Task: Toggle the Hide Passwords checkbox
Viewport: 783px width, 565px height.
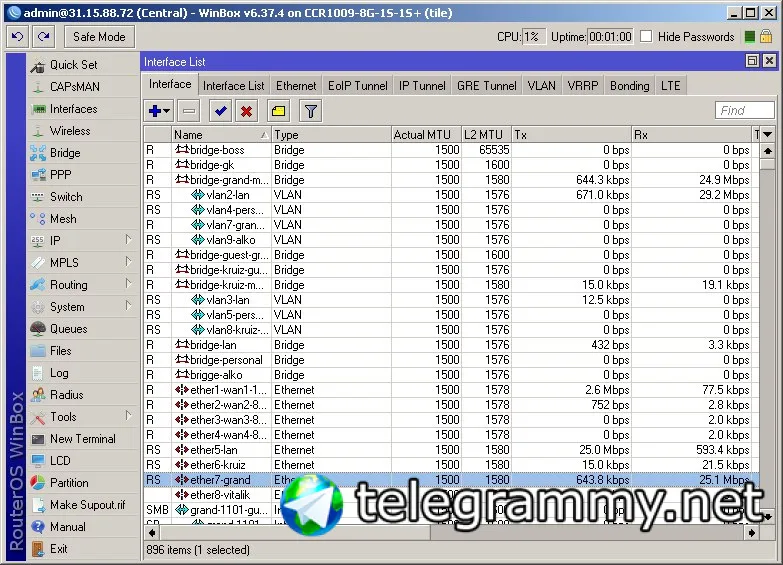Action: pyautogui.click(x=646, y=36)
